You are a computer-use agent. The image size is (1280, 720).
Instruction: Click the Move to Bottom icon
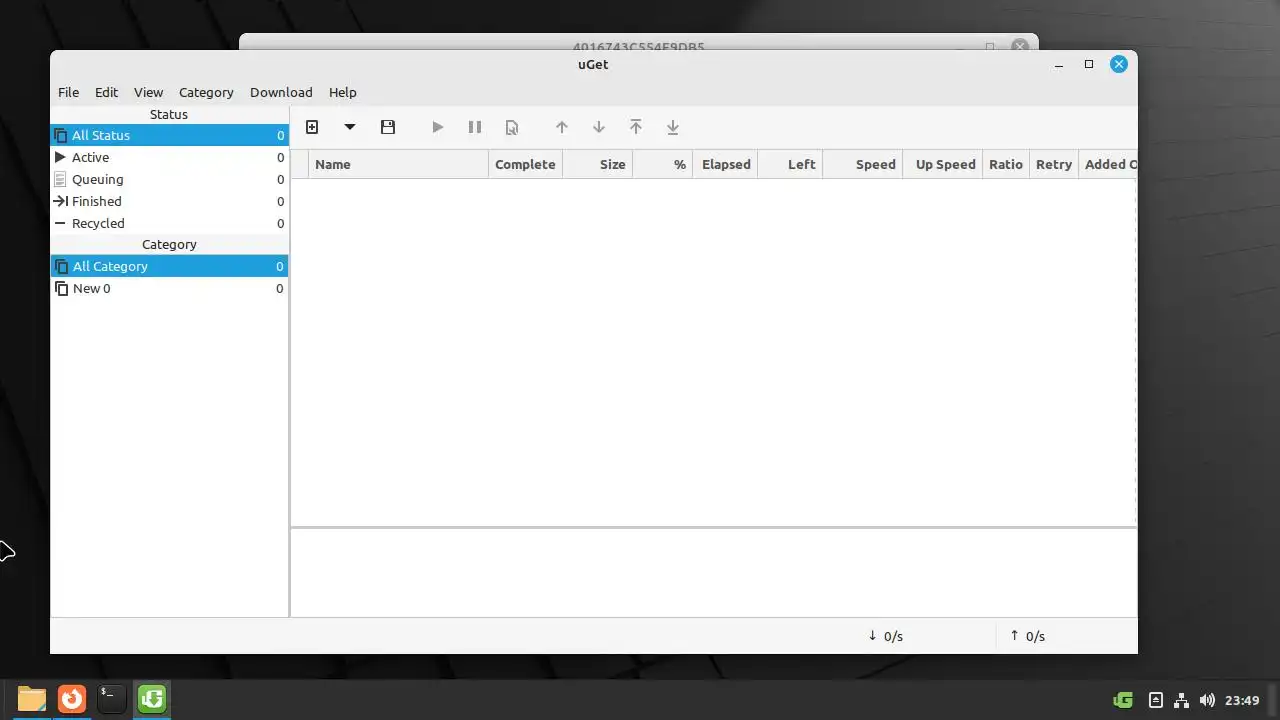pyautogui.click(x=673, y=127)
